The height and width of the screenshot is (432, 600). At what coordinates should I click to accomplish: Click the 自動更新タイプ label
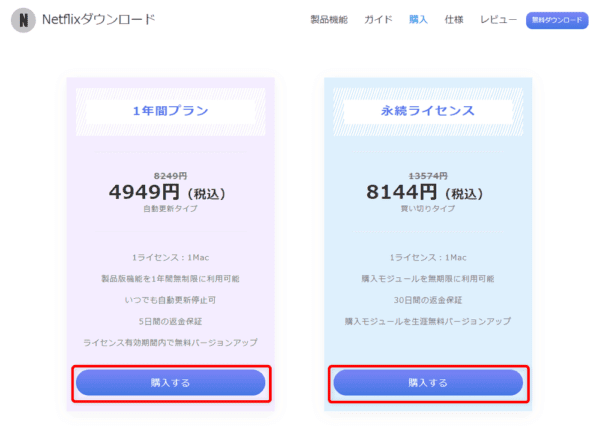(x=170, y=209)
